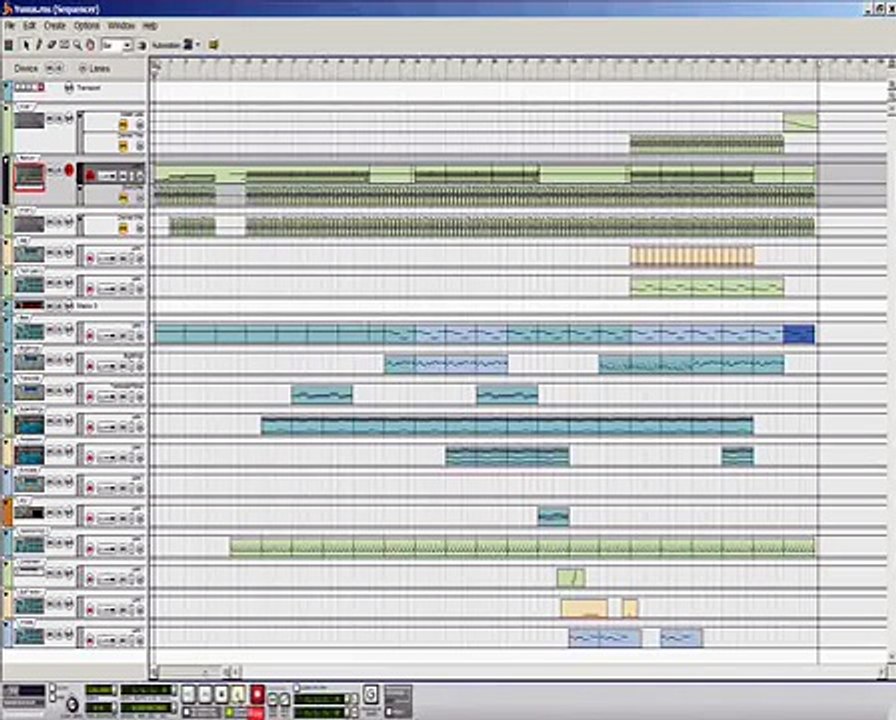This screenshot has height=720, width=896.
Task: Collapse the Transport track with its arrow
Action: (7, 87)
